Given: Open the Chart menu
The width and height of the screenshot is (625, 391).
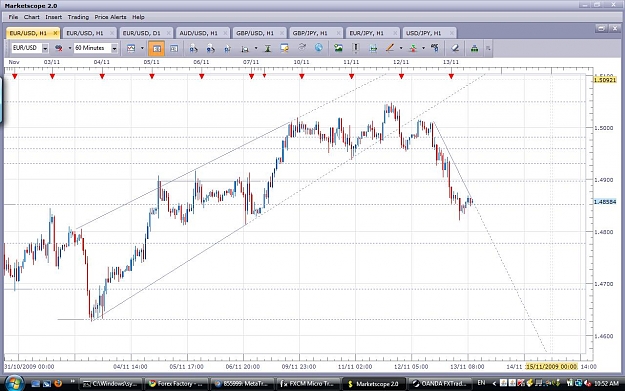Looking at the screenshot, I should (x=31, y=17).
